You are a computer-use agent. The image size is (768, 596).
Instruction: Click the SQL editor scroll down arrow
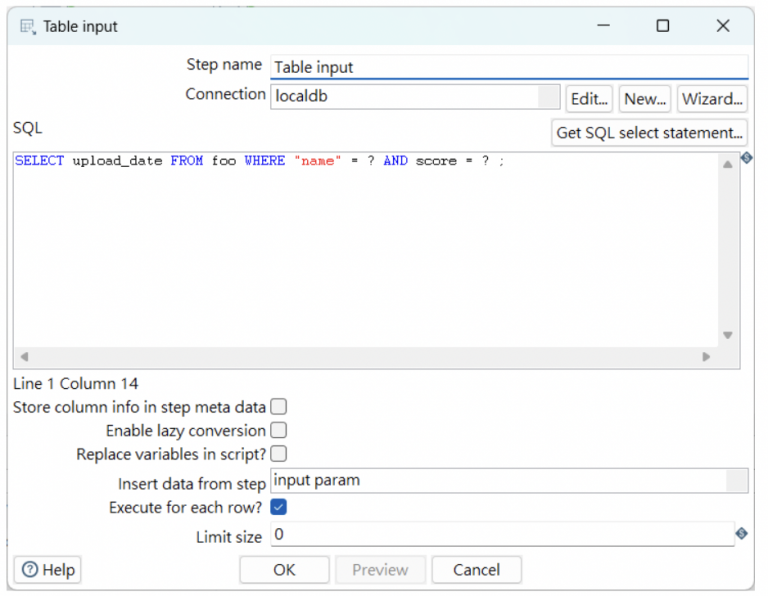tap(728, 336)
